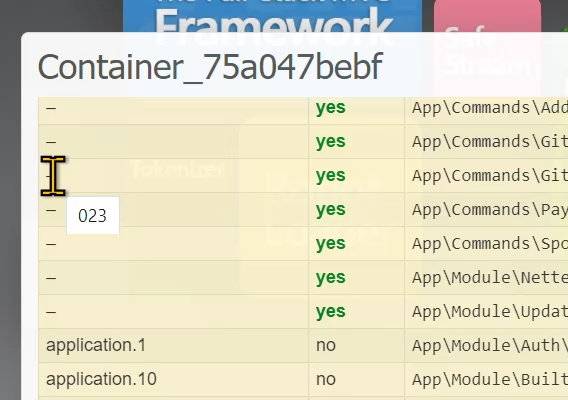Click 'yes' in the App\Commands\Pay row
Viewport: 568px width, 400px height.
coord(331,209)
